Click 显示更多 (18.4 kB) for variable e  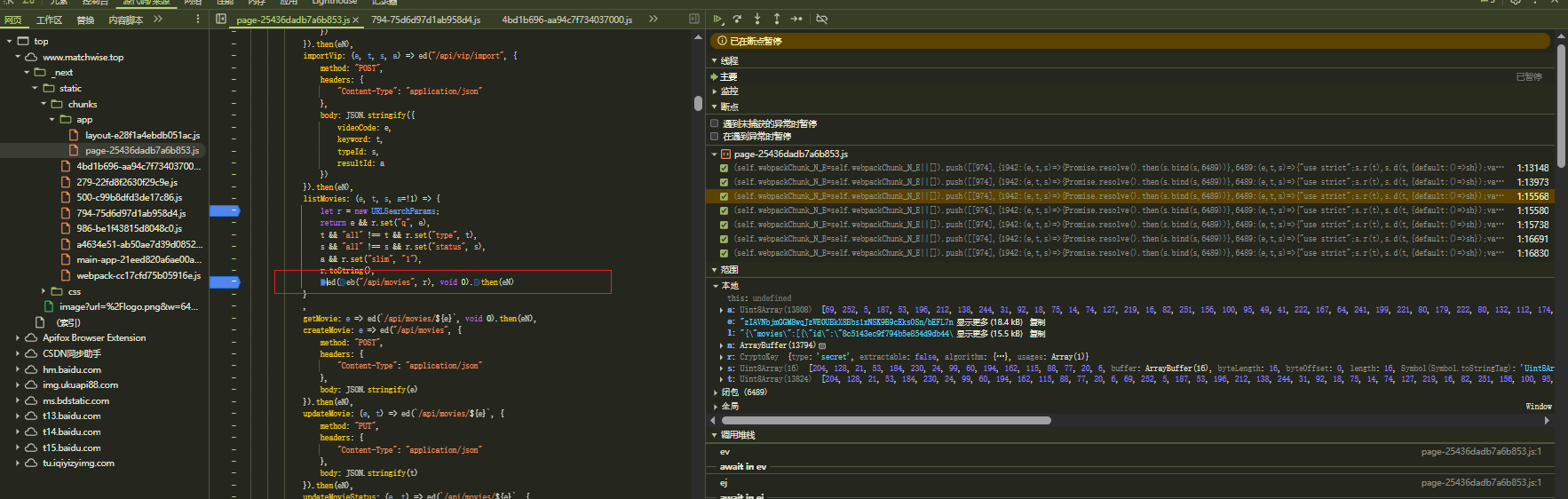pos(989,322)
